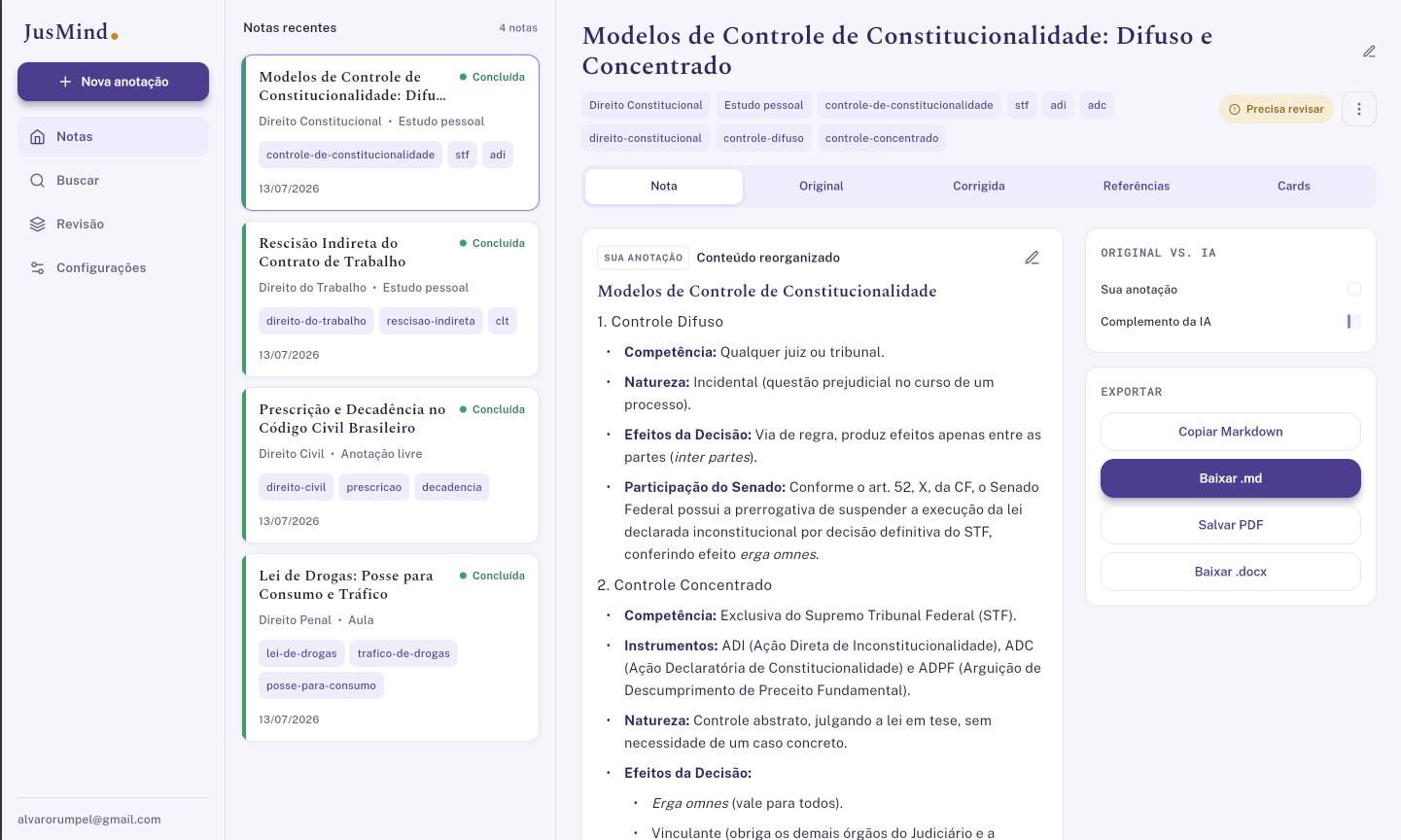Open the three-dot more options menu
The image size is (1401, 840).
(x=1359, y=109)
